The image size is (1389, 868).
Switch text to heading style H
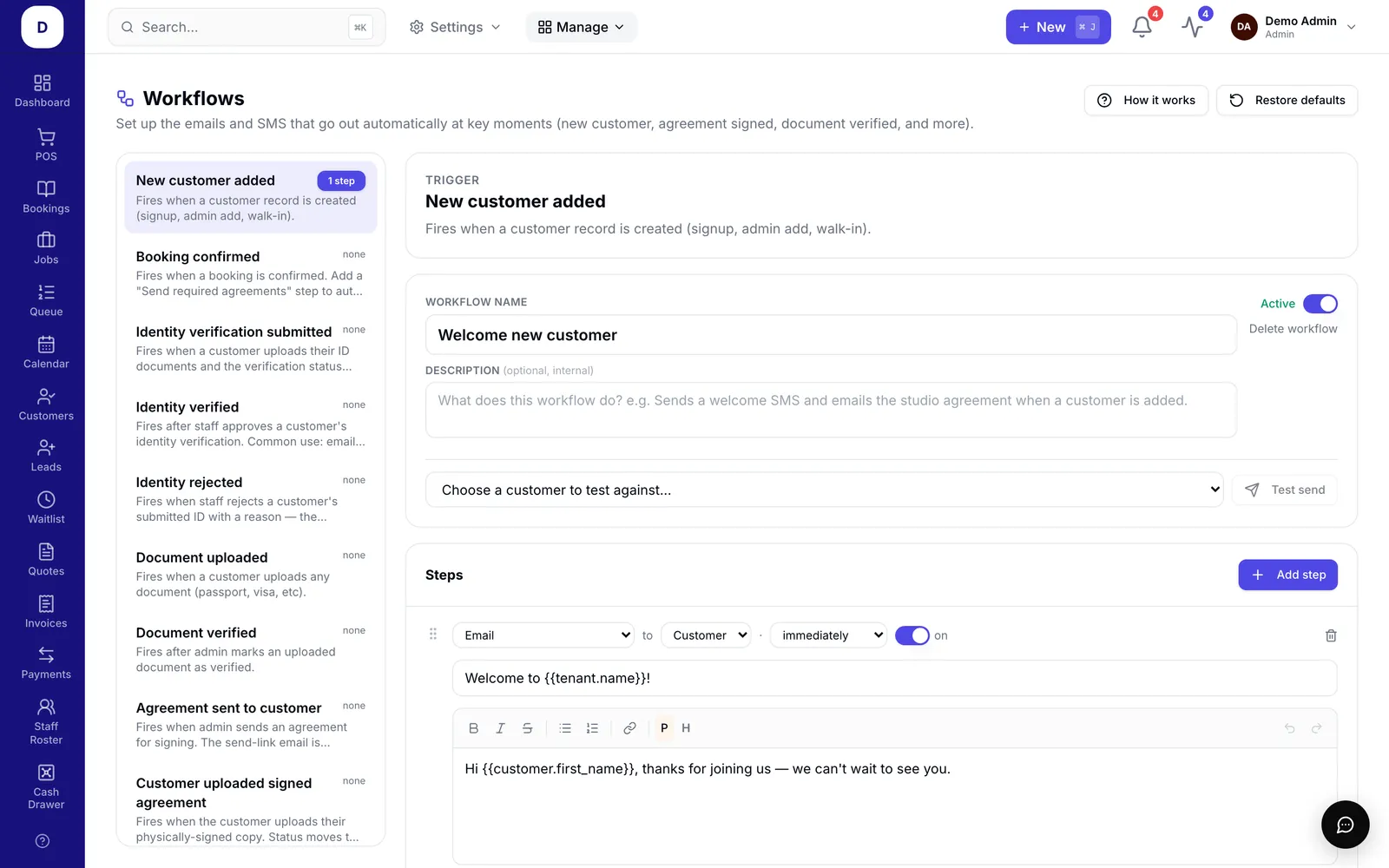point(686,728)
